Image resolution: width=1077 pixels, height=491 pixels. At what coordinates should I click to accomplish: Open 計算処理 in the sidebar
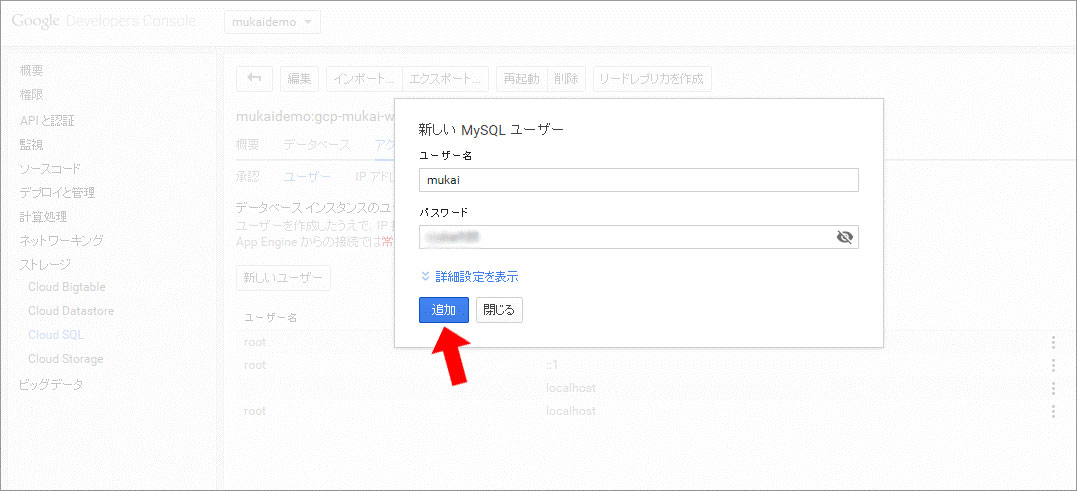[43, 216]
